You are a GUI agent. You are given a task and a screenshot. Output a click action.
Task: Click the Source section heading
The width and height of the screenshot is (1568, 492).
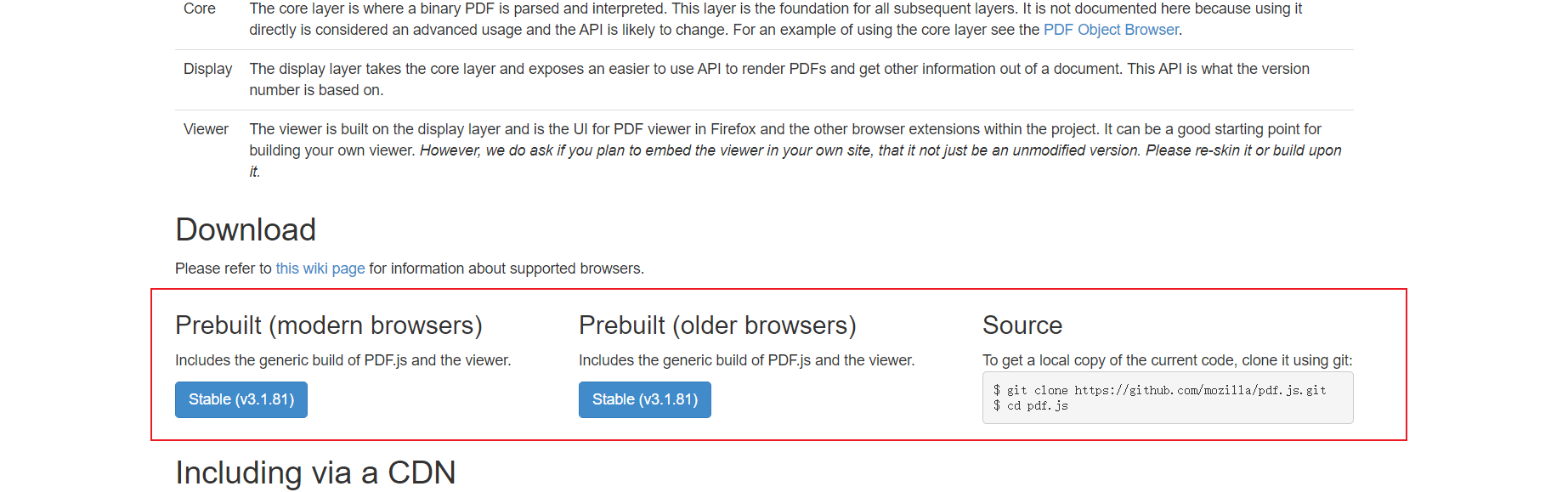click(1022, 325)
